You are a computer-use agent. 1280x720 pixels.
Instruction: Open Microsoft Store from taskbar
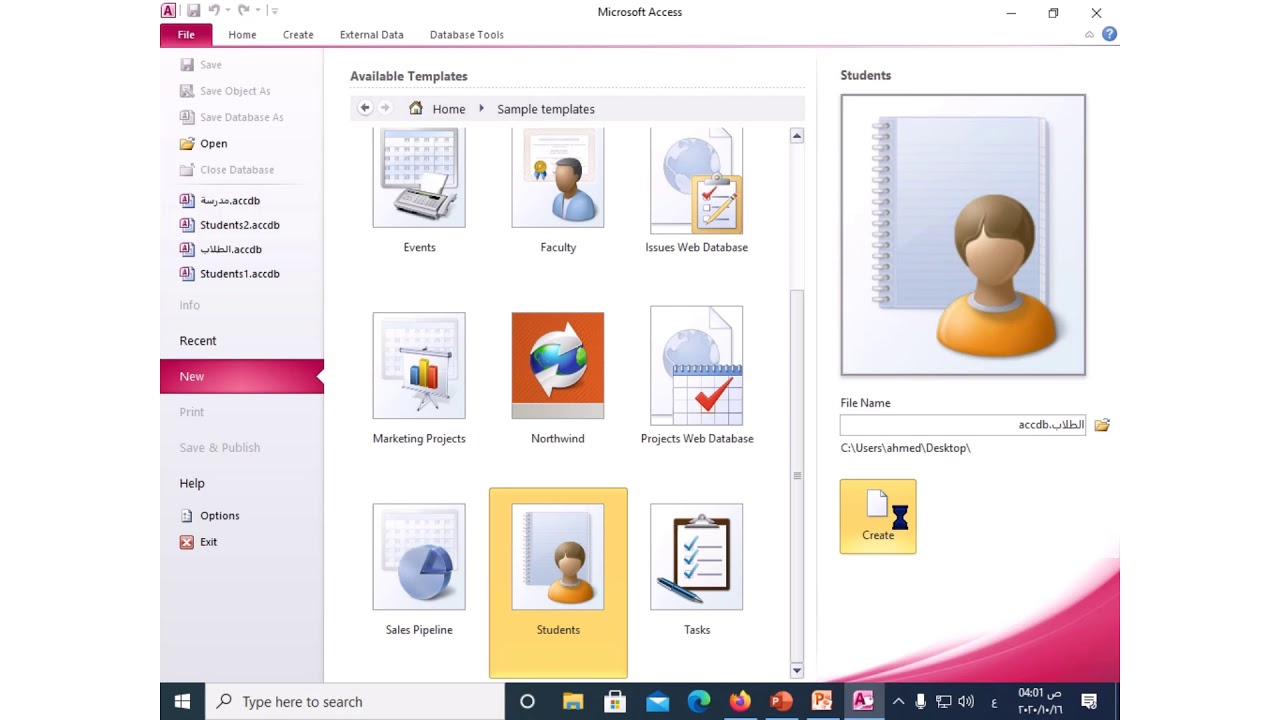[615, 701]
